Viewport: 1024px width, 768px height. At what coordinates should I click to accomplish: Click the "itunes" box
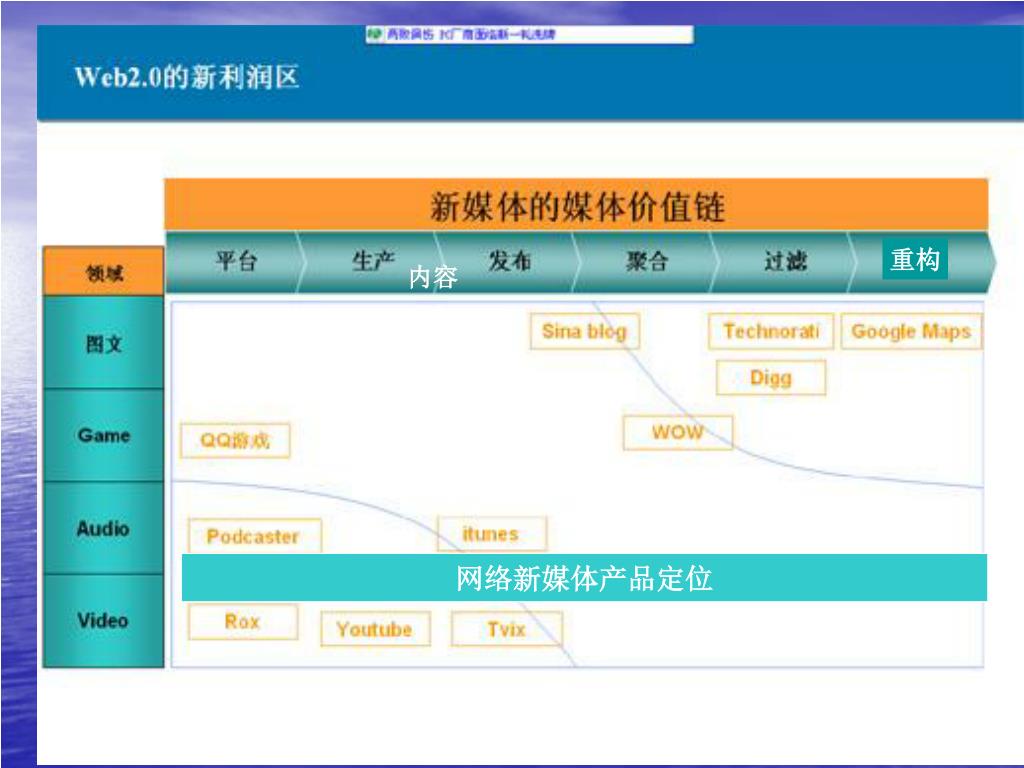tap(491, 534)
